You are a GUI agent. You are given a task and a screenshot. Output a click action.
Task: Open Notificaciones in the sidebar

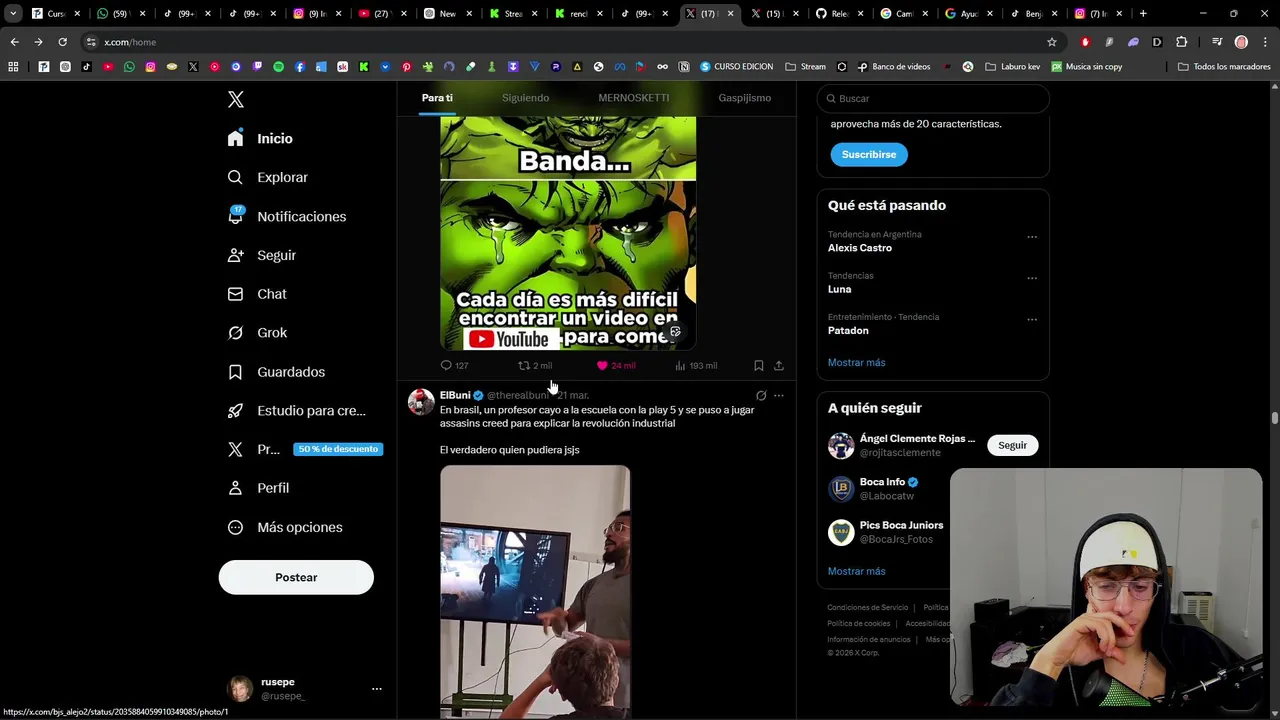[286, 216]
